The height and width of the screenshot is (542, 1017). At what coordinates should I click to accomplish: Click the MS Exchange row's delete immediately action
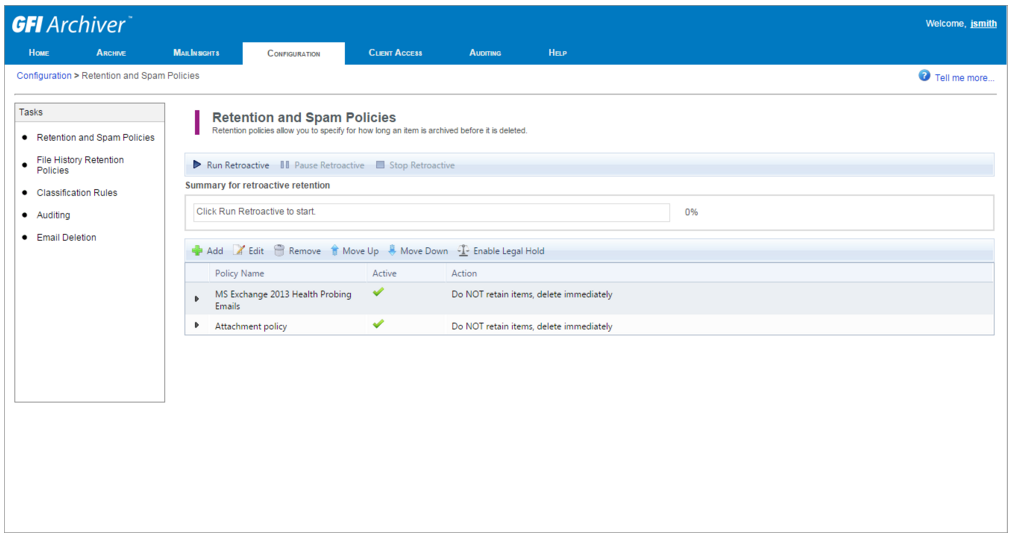[x=532, y=294]
